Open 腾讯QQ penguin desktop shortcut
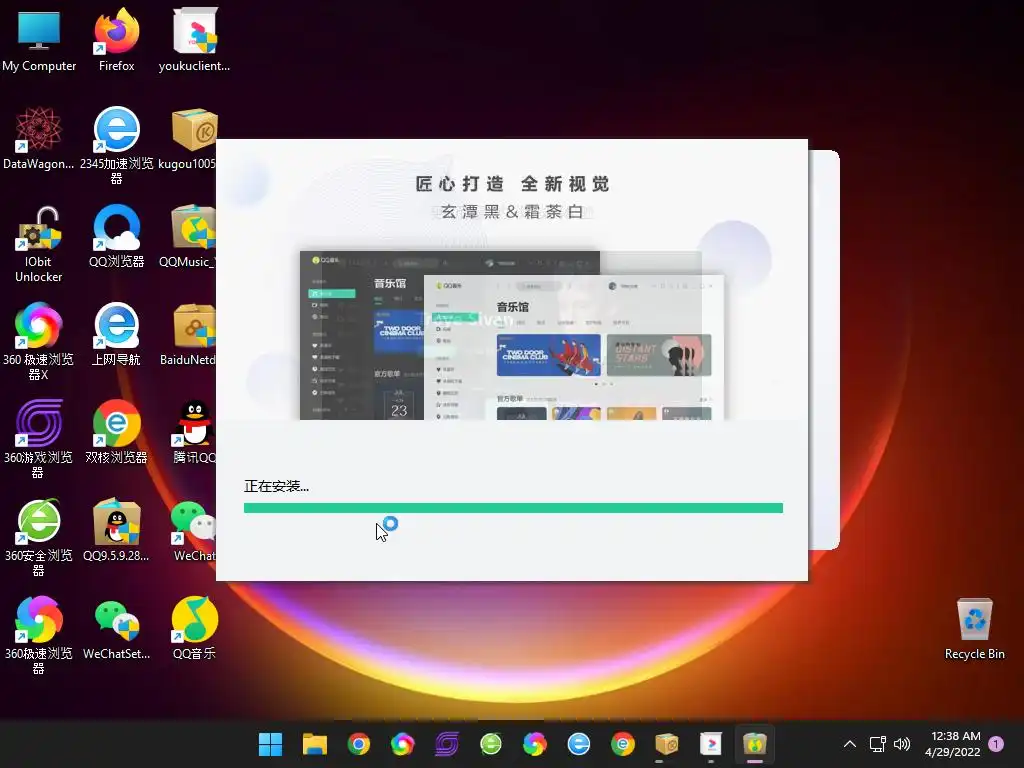Viewport: 1024px width, 768px height. click(194, 432)
